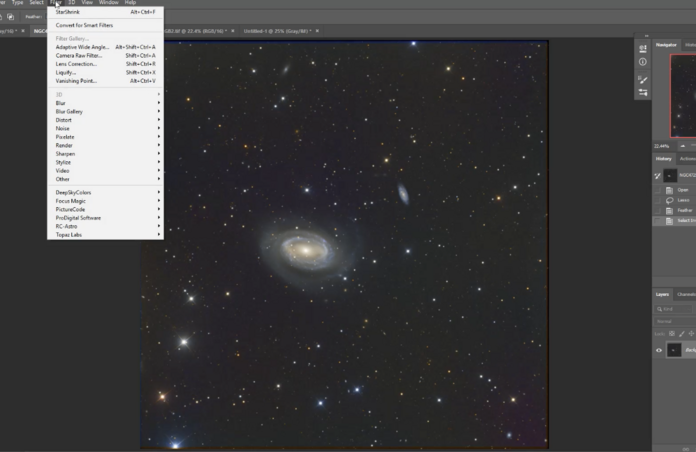Click the zoom out mountain icon in Navigator
This screenshot has height=452, width=696.
[x=682, y=146]
